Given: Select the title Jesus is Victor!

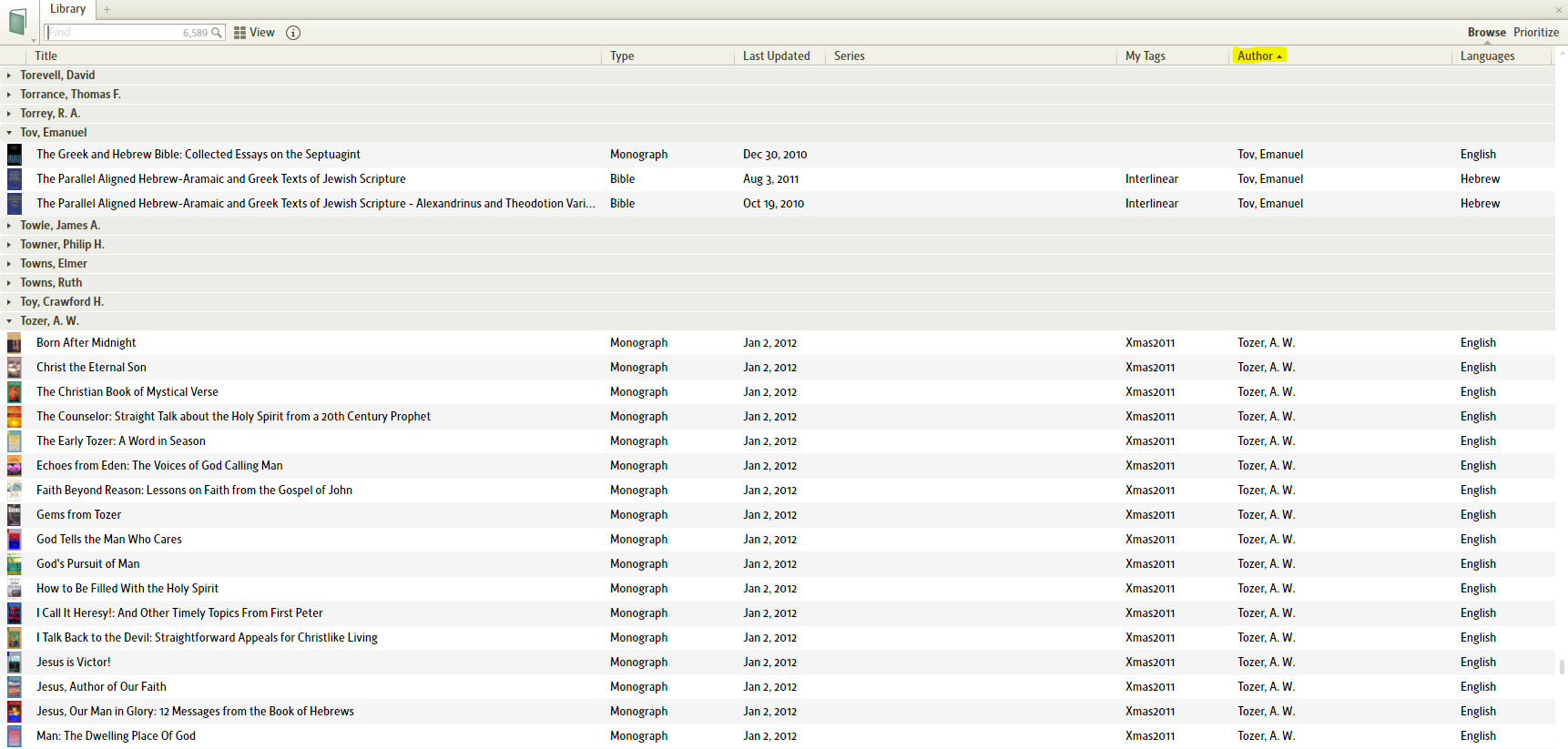Looking at the screenshot, I should pyautogui.click(x=74, y=663).
